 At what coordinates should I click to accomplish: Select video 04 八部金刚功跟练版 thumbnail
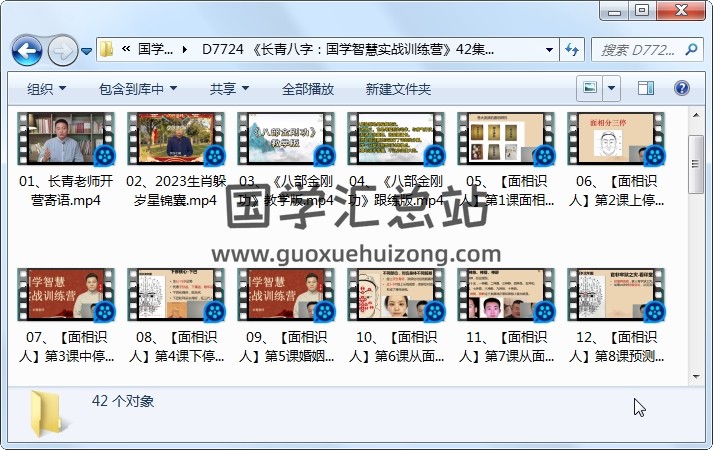[396, 139]
